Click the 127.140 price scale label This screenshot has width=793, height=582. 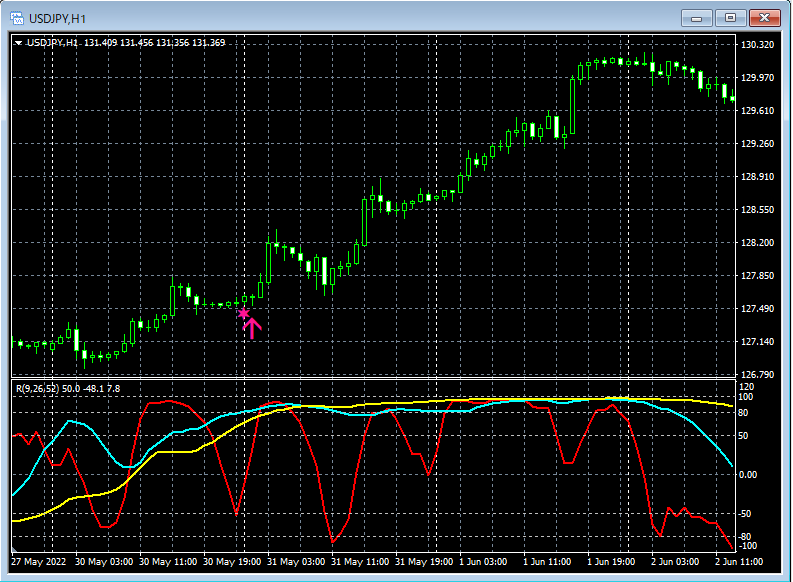pos(759,342)
